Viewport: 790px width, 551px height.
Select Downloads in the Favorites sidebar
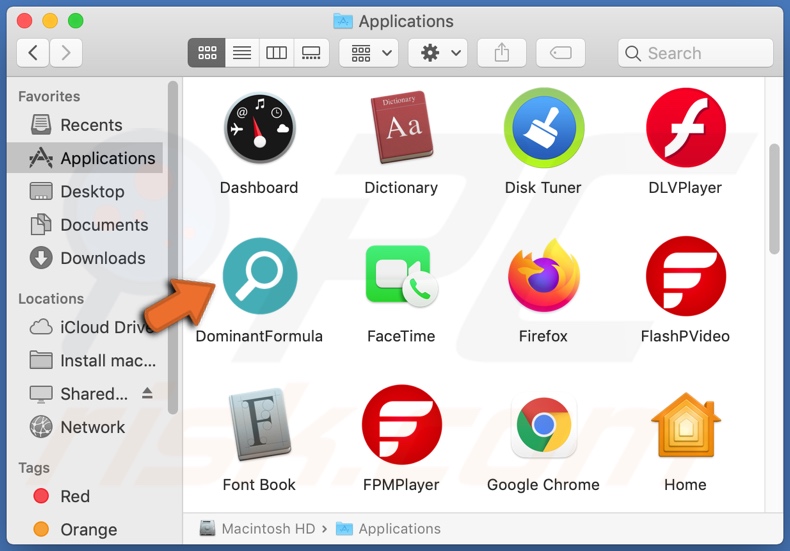(x=102, y=258)
